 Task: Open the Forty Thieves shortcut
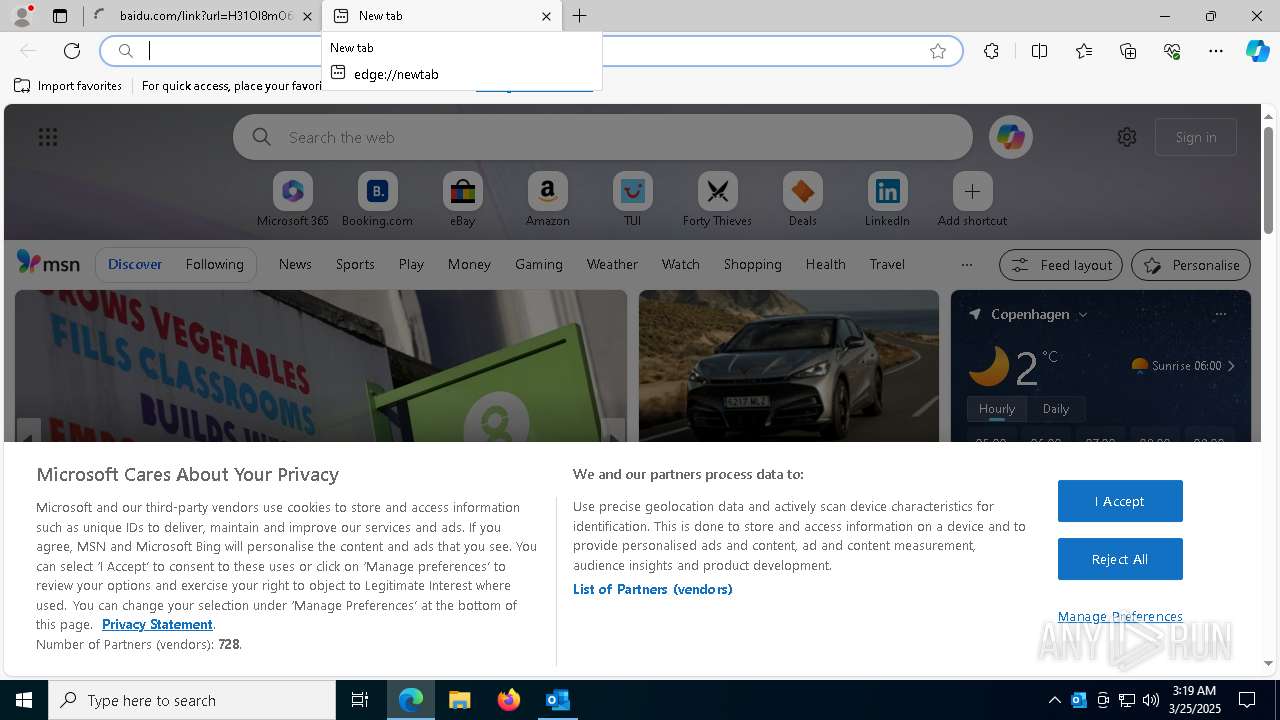(717, 200)
